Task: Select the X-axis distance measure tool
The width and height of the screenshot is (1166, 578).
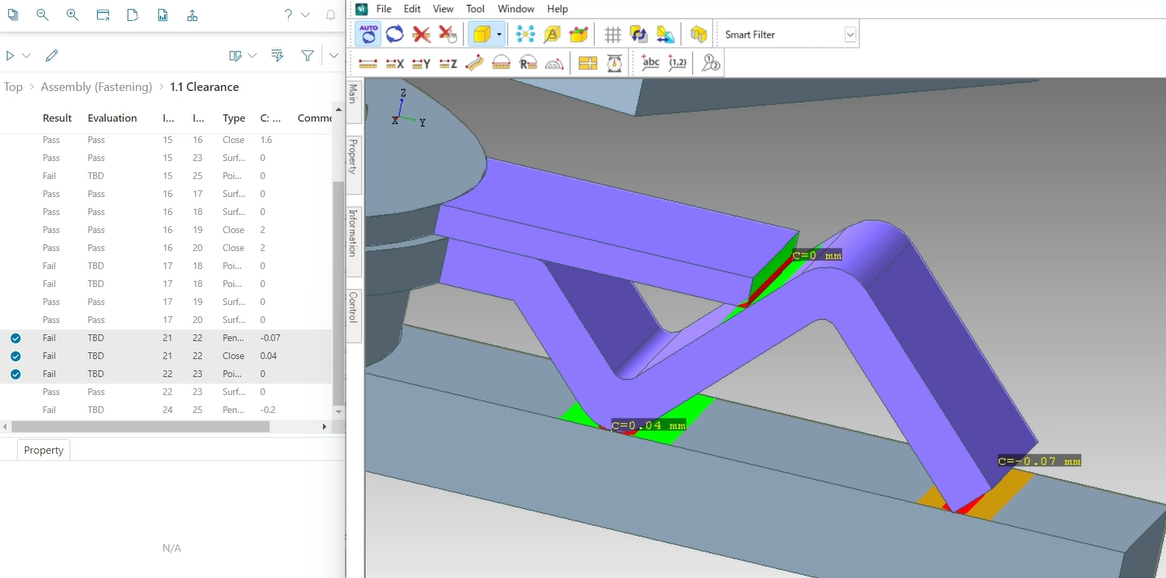Action: point(395,64)
